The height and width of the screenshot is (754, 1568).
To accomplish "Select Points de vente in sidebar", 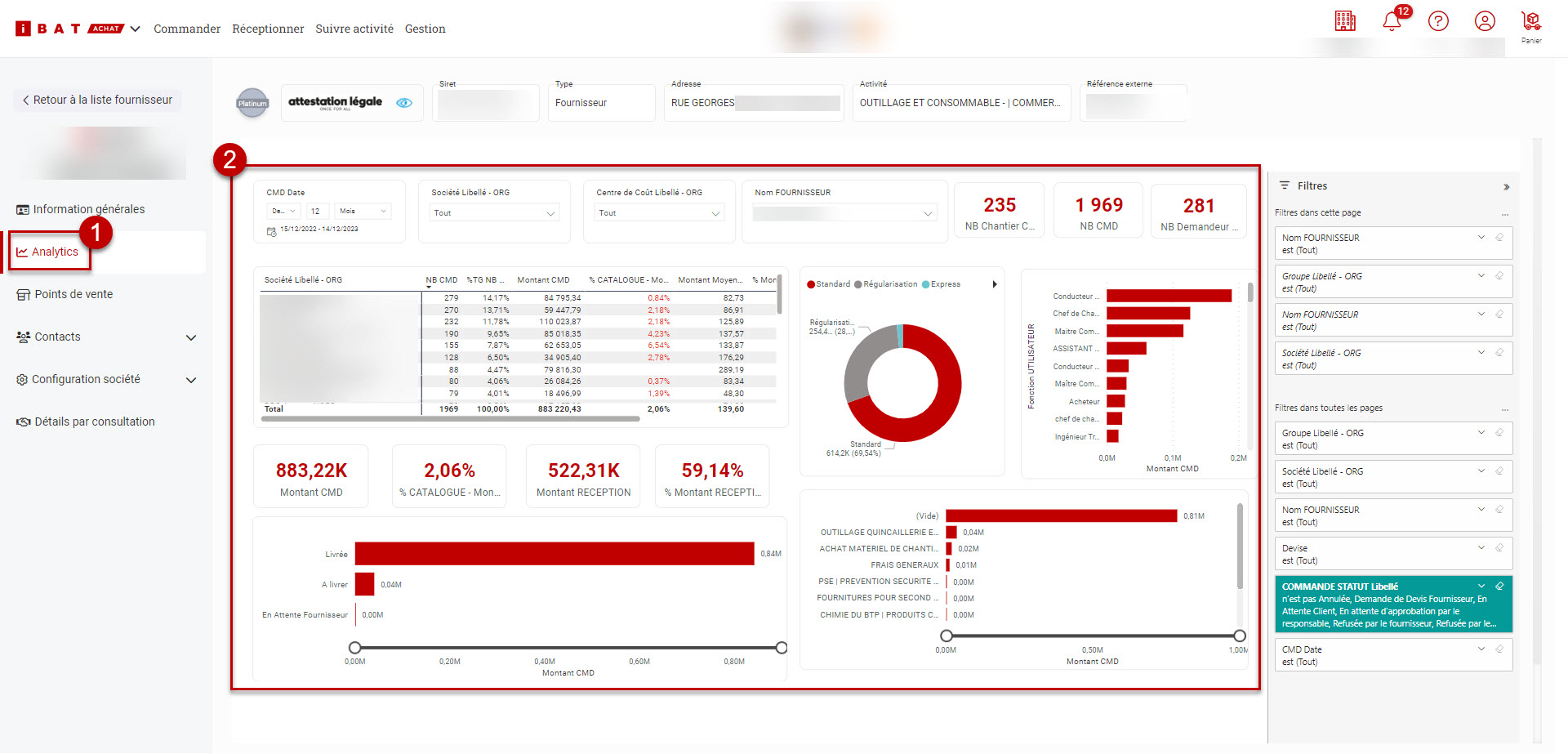I will (73, 295).
